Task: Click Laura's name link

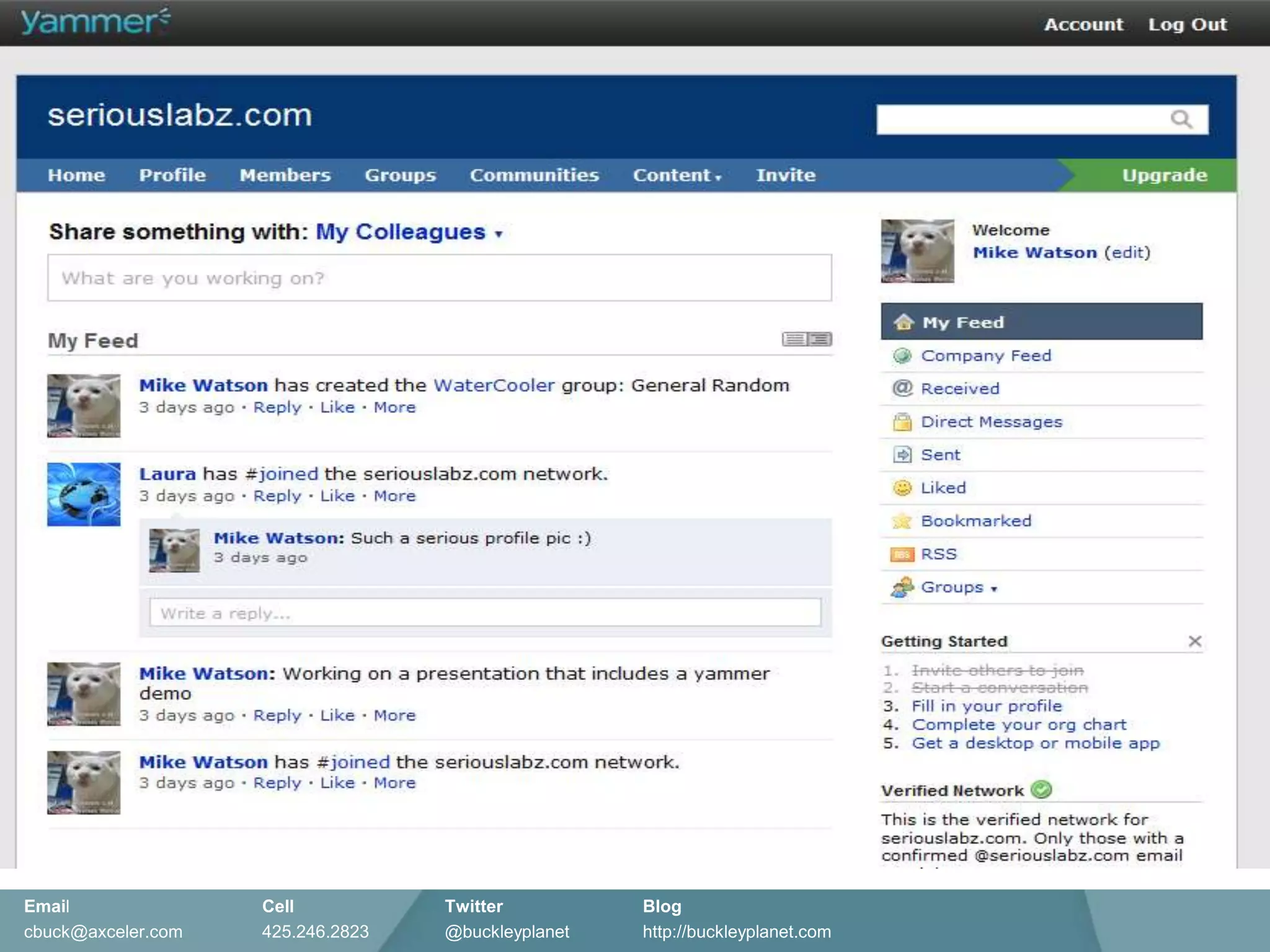Action: coord(167,474)
